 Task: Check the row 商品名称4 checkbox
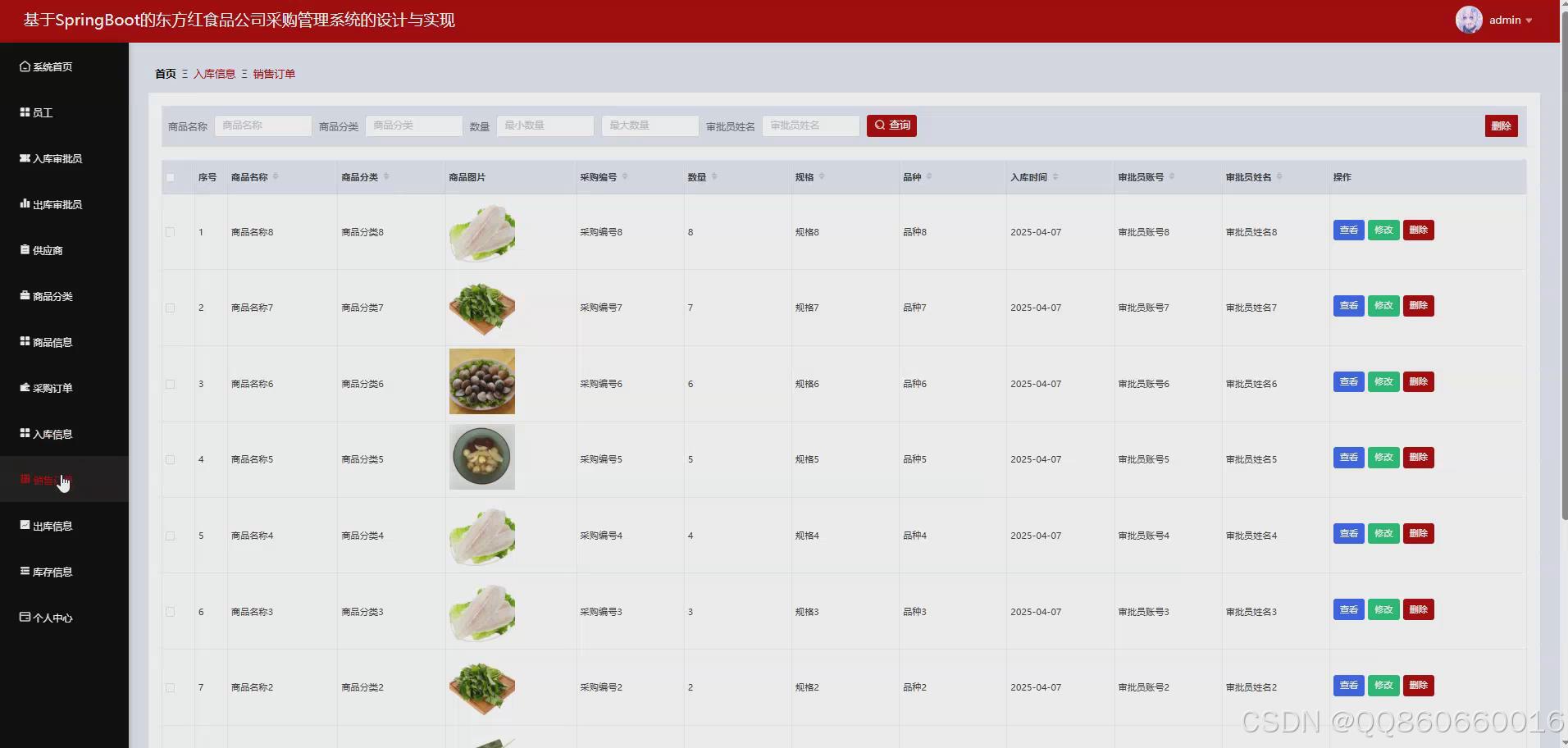point(171,536)
